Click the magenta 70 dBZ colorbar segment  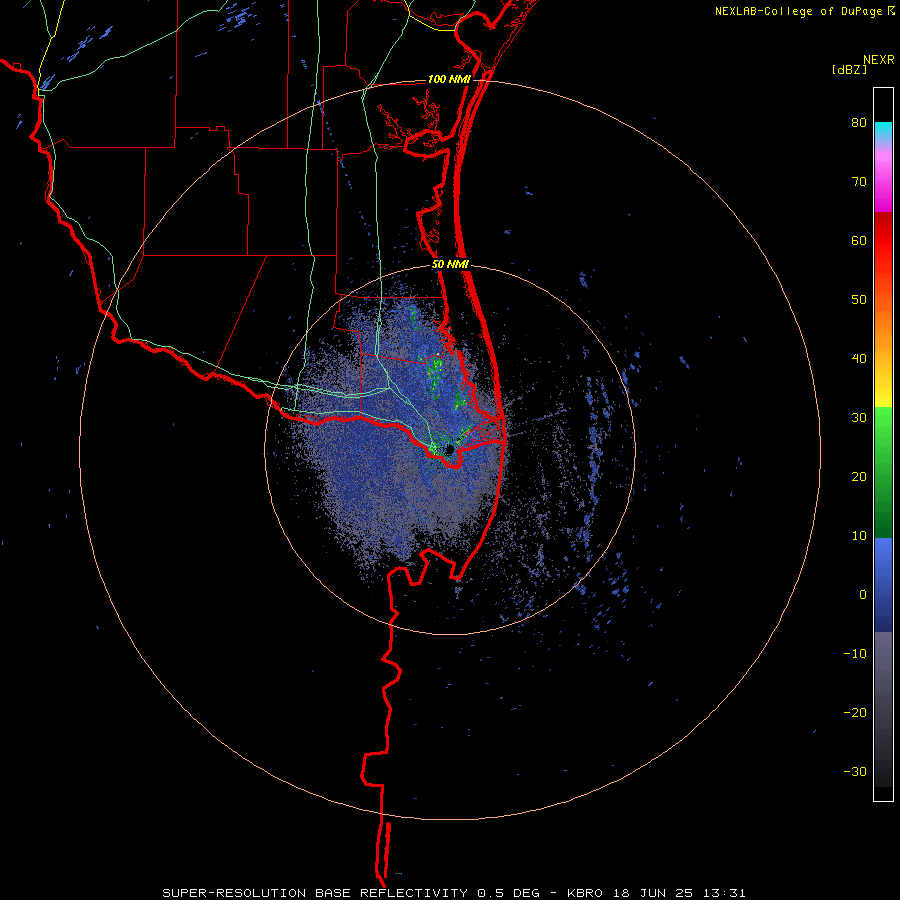[883, 182]
